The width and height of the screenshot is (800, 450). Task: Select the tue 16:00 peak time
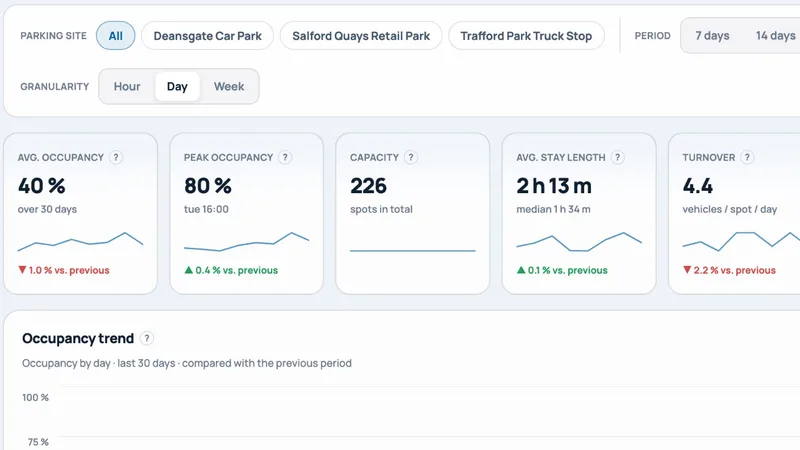pyautogui.click(x=207, y=209)
